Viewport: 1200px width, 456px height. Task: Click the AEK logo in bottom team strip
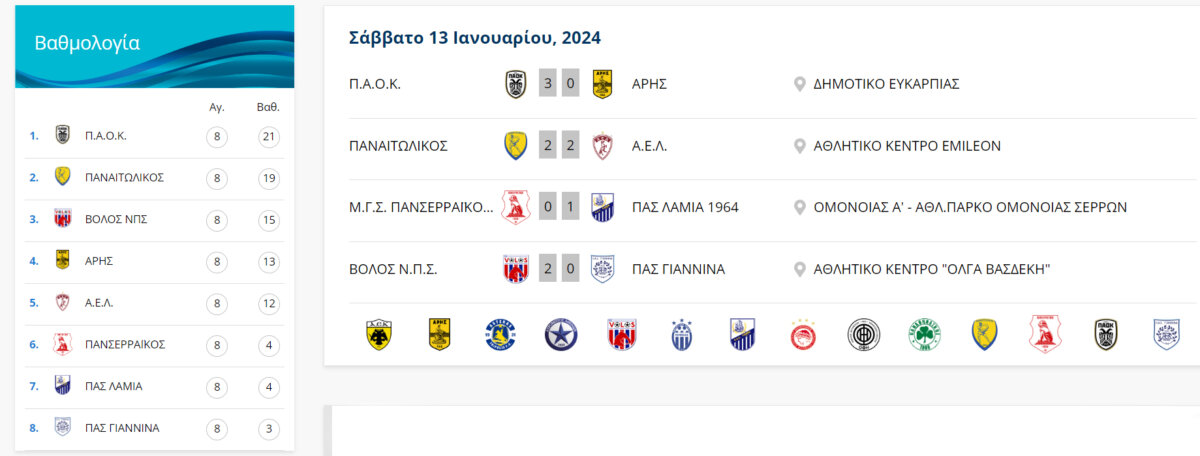point(379,334)
